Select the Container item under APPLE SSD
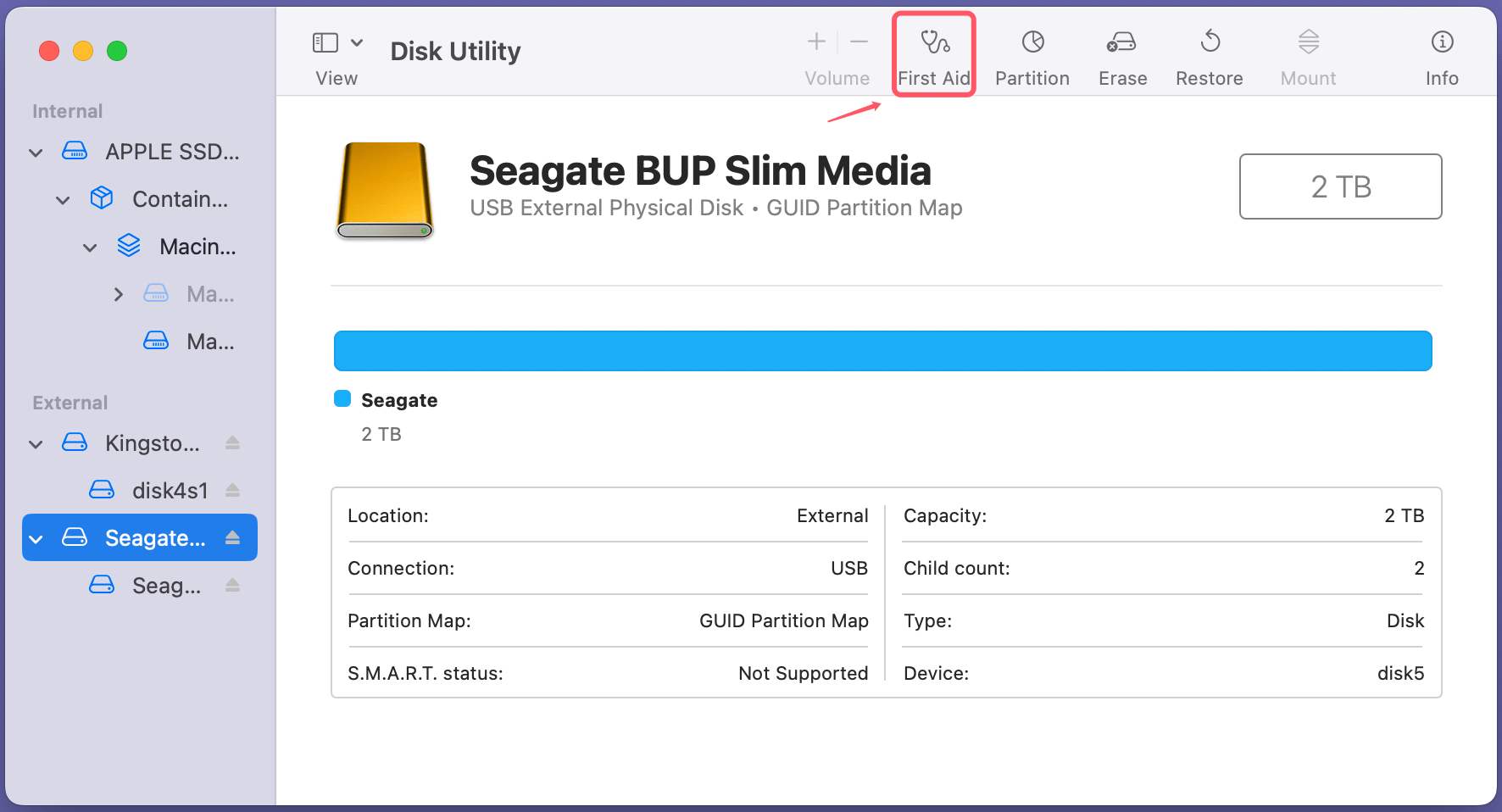The image size is (1502, 812). (179, 198)
